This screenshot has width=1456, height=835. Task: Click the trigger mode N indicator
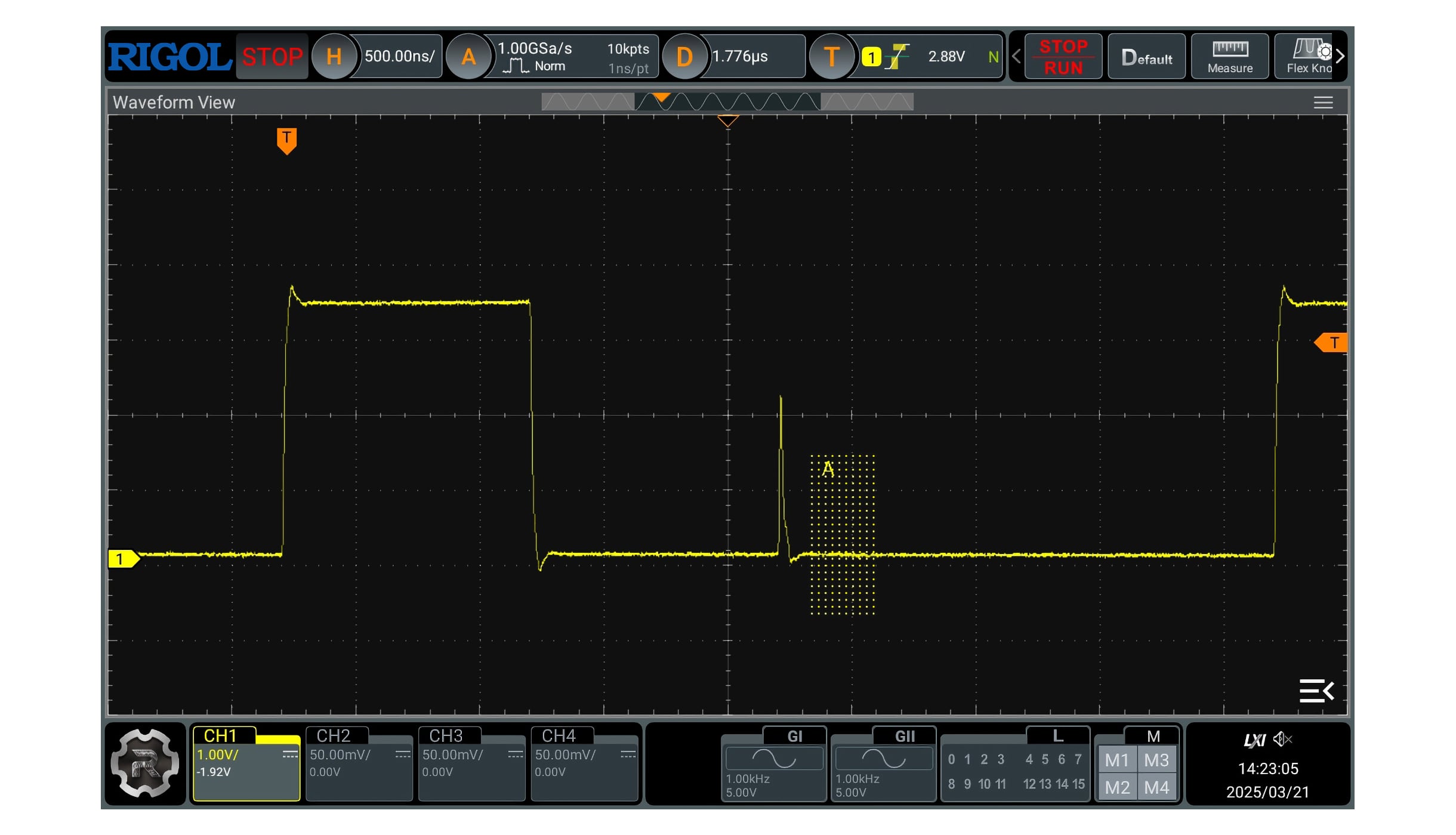994,57
